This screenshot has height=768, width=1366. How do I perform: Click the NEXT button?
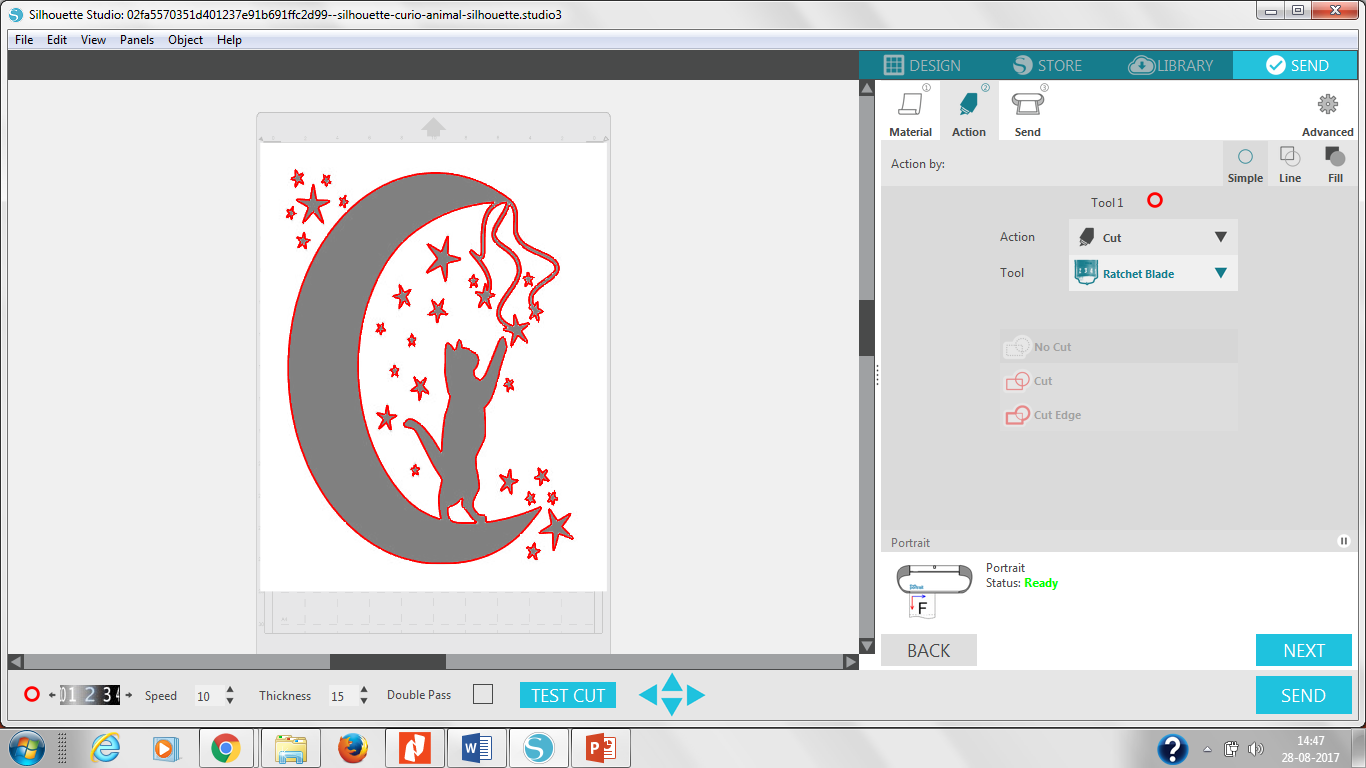[1304, 650]
